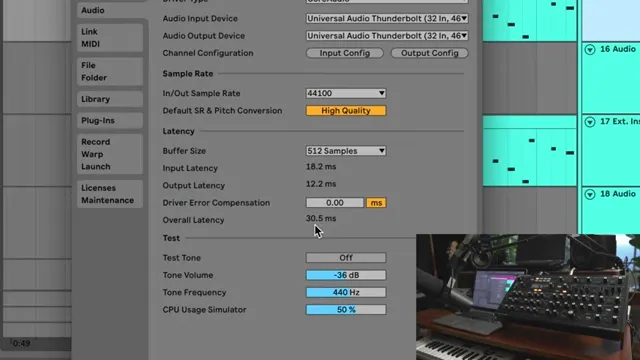Open the Buffer Size dropdown

(346, 151)
